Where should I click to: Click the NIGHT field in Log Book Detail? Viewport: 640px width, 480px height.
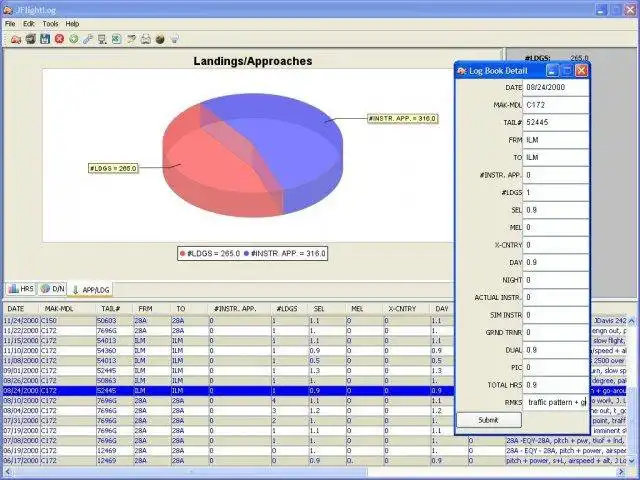click(x=556, y=280)
